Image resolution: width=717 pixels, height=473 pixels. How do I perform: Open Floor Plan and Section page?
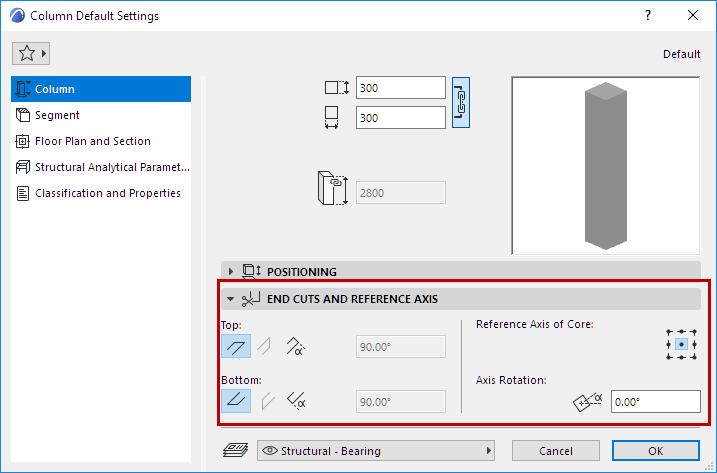[92, 141]
